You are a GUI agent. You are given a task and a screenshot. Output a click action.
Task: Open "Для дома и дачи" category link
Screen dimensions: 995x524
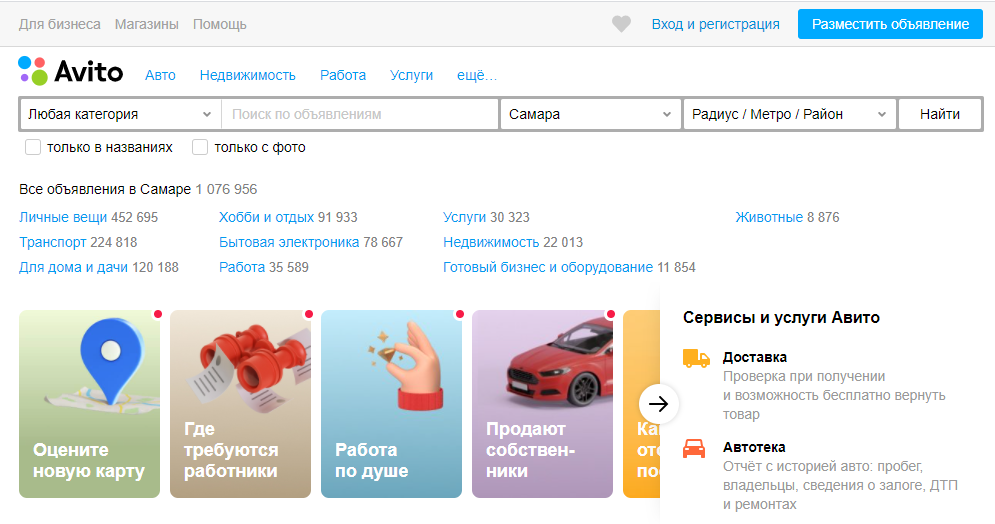(74, 267)
